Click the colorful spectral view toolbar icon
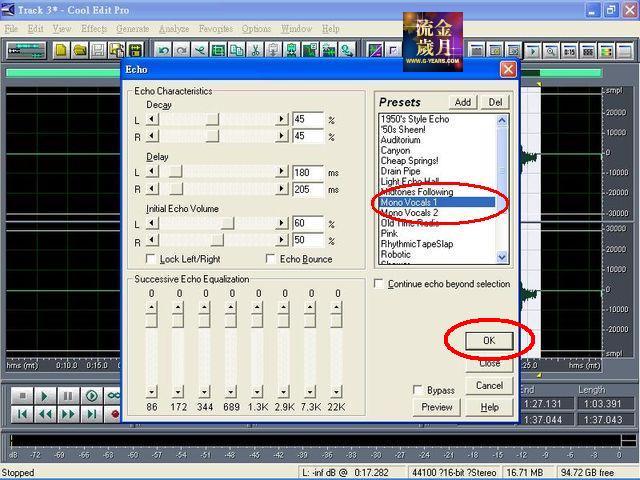 click(607, 51)
